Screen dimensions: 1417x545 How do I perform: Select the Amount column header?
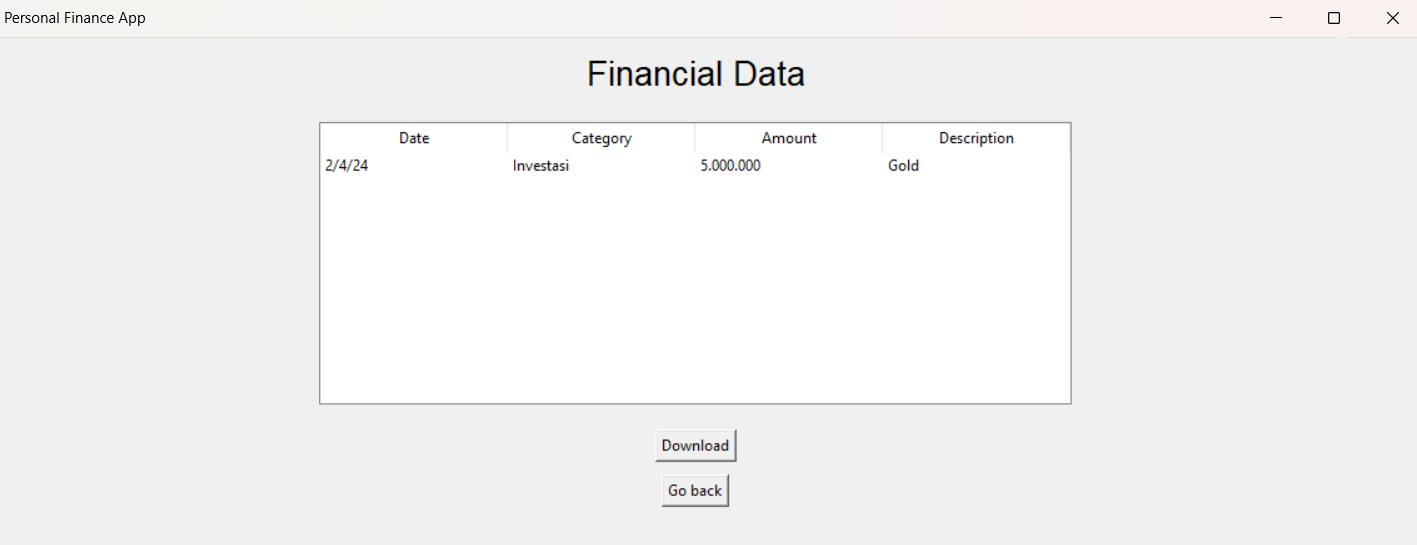(x=788, y=138)
